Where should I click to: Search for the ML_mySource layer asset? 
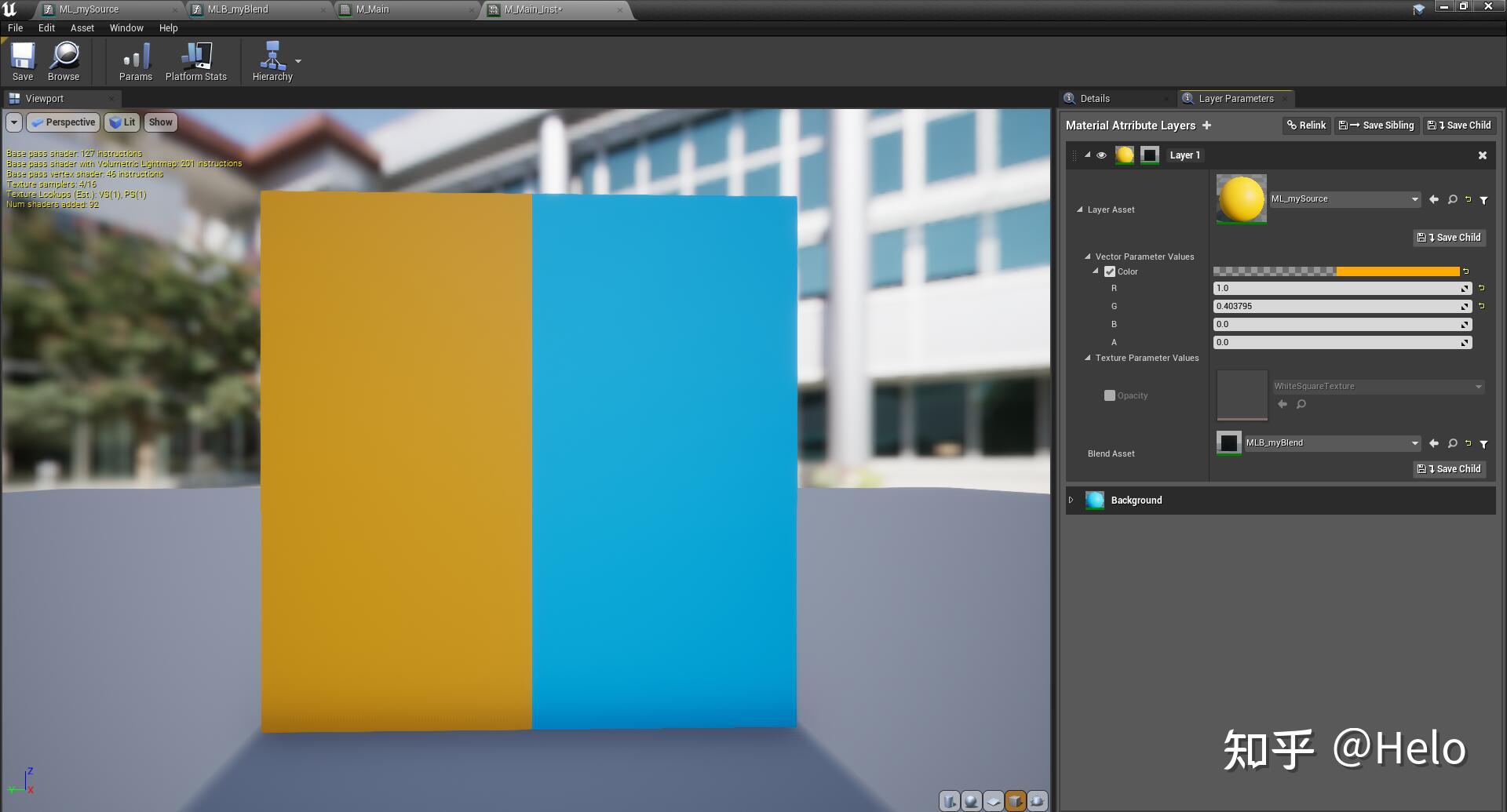click(x=1451, y=199)
